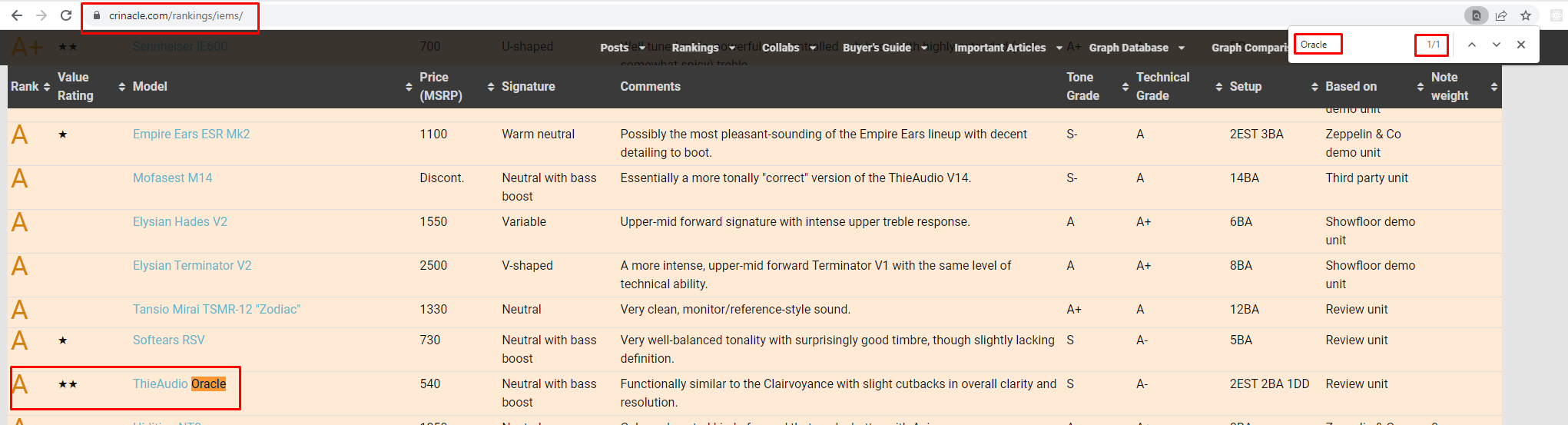Expand the Rankings menu dropdown
This screenshot has width=1568, height=425.
click(704, 48)
